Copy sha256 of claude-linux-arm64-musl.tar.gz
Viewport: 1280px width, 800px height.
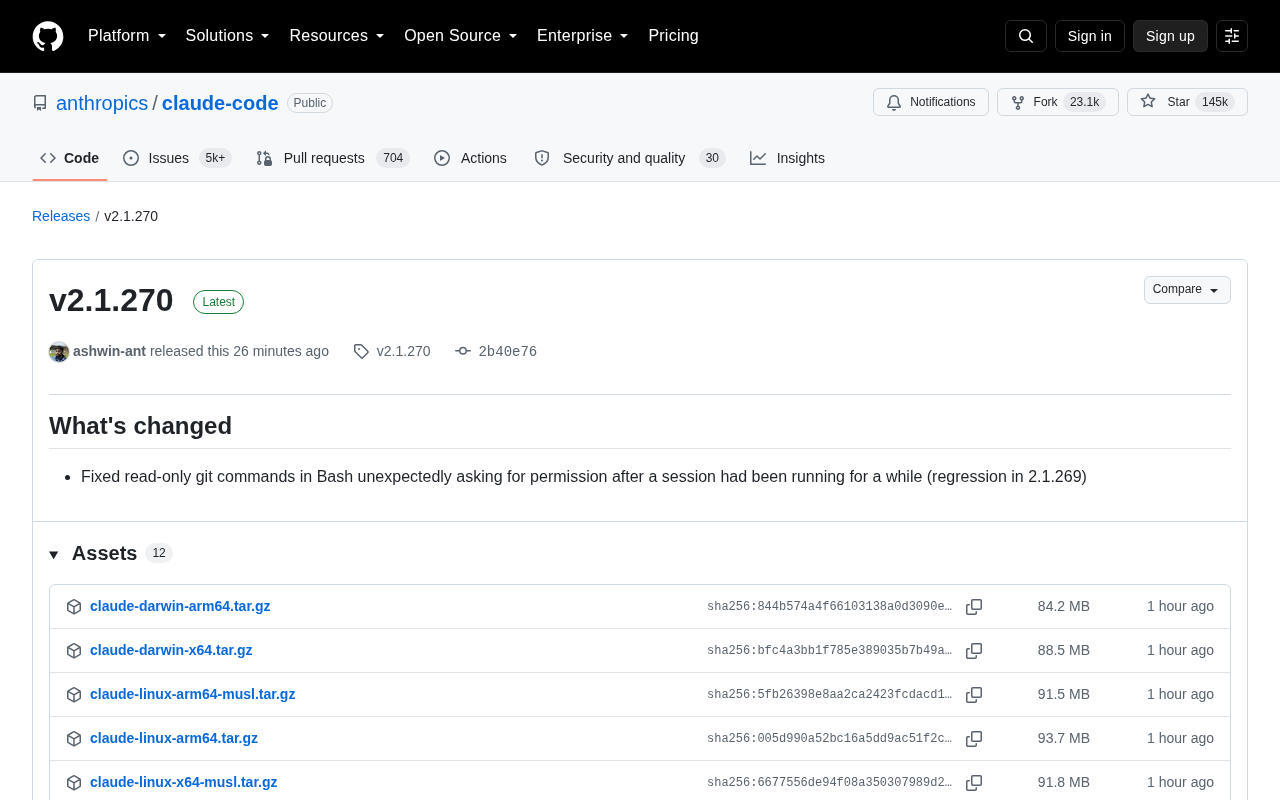tap(974, 695)
